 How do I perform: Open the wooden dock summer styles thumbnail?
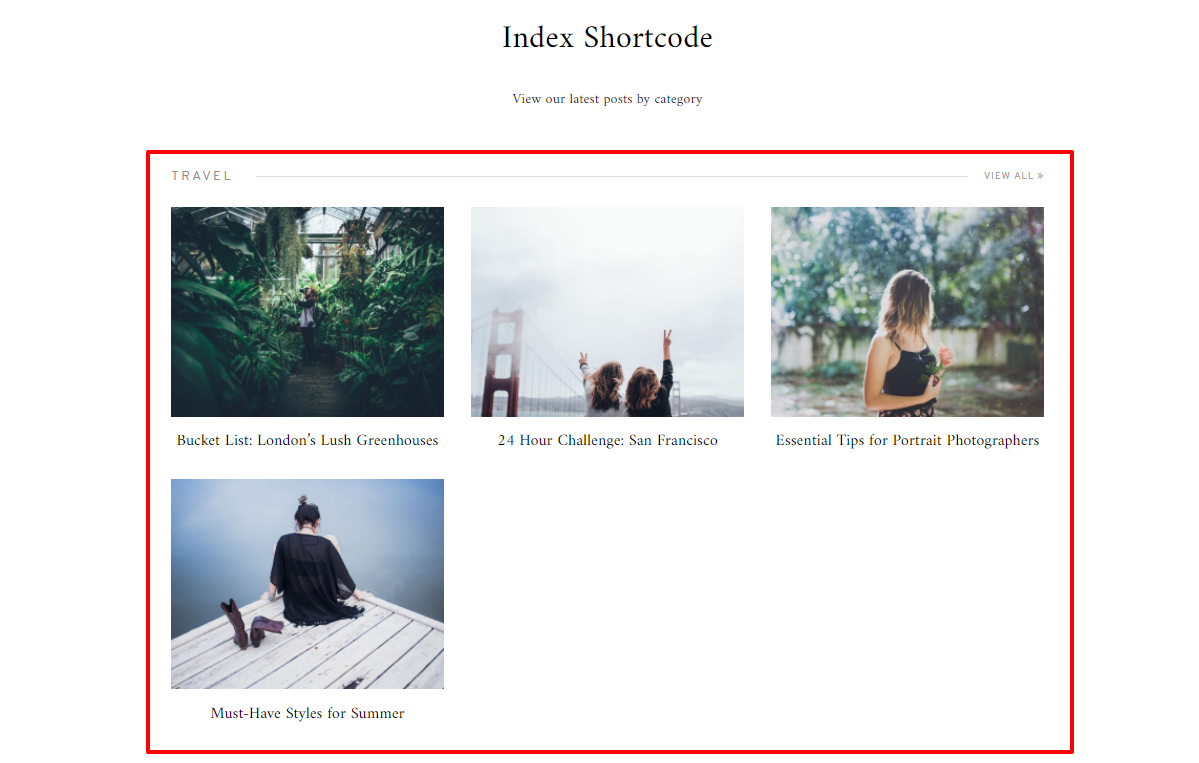pyautogui.click(x=307, y=584)
